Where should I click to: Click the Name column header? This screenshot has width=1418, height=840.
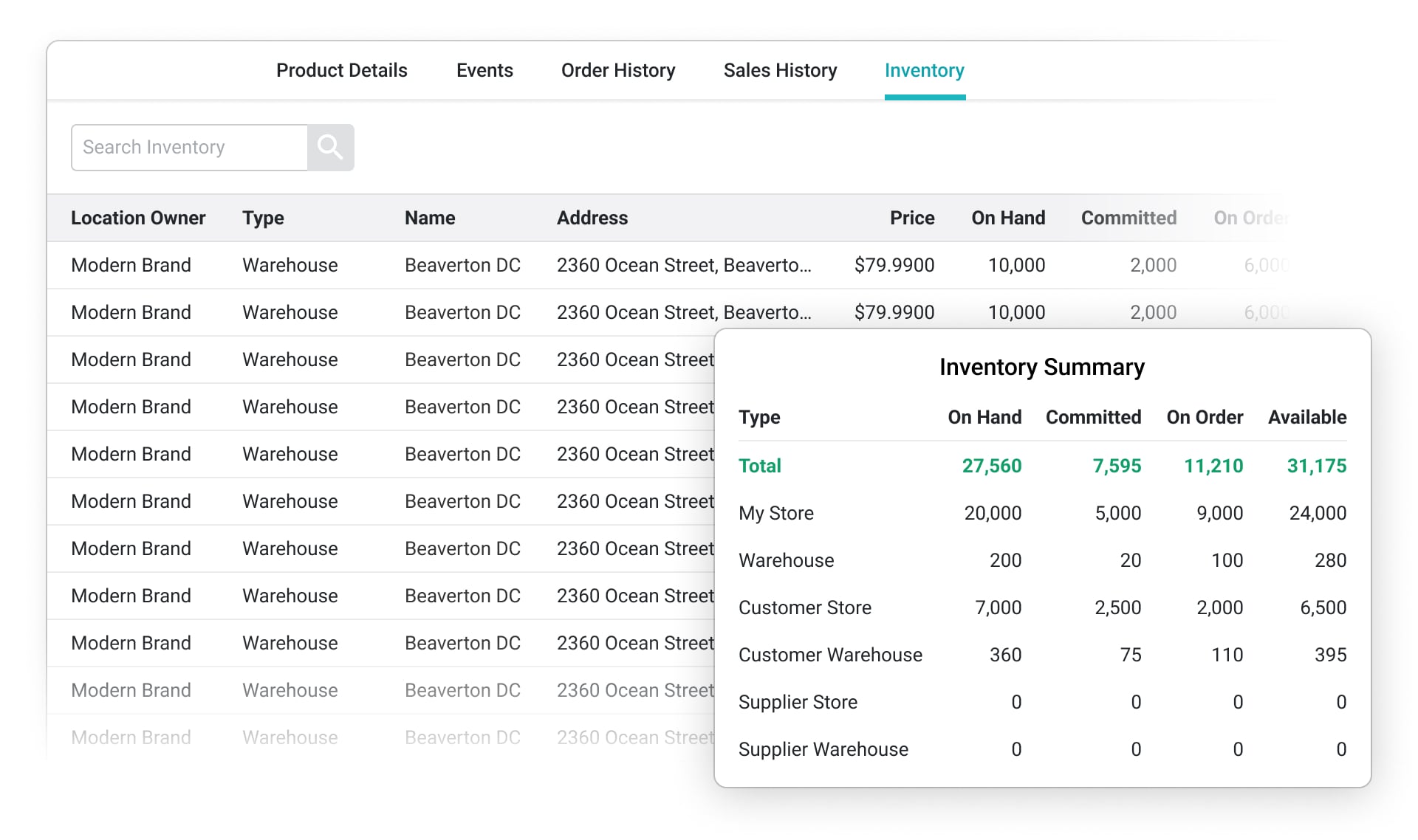pyautogui.click(x=430, y=218)
